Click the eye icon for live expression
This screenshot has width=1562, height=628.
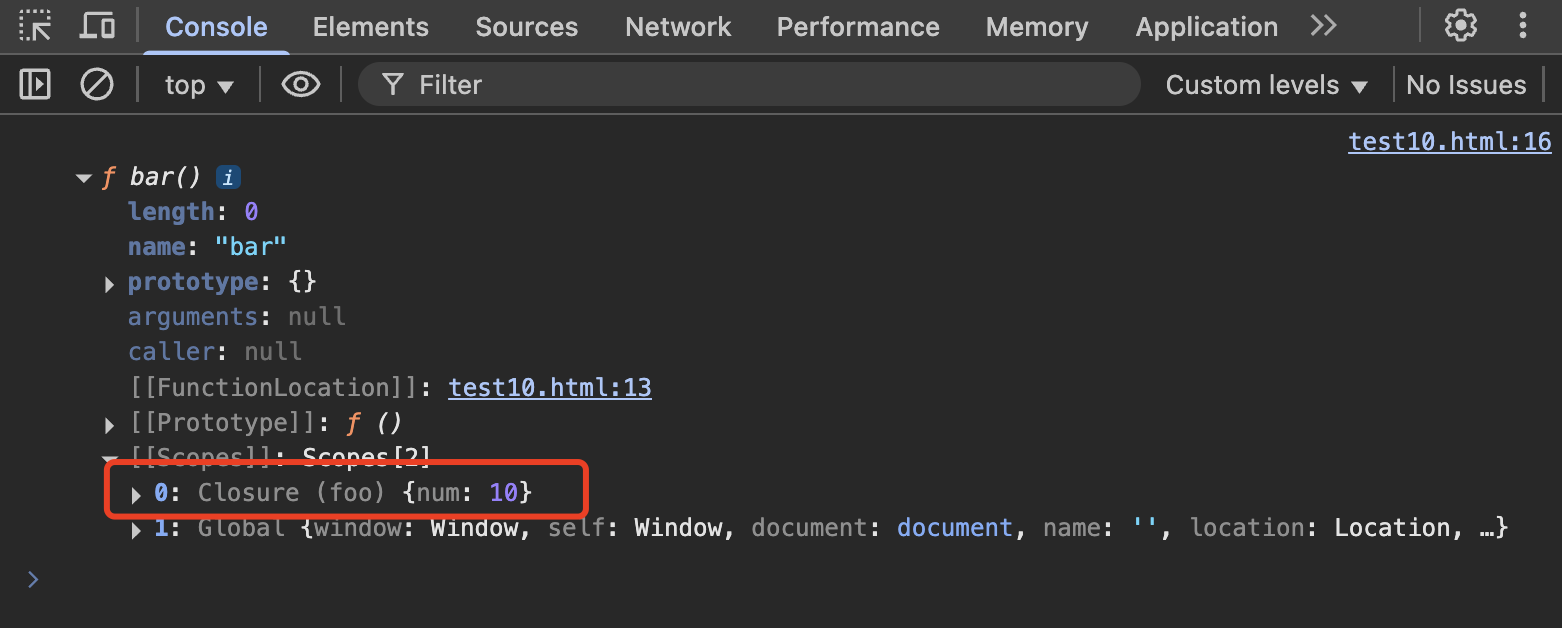[x=300, y=85]
